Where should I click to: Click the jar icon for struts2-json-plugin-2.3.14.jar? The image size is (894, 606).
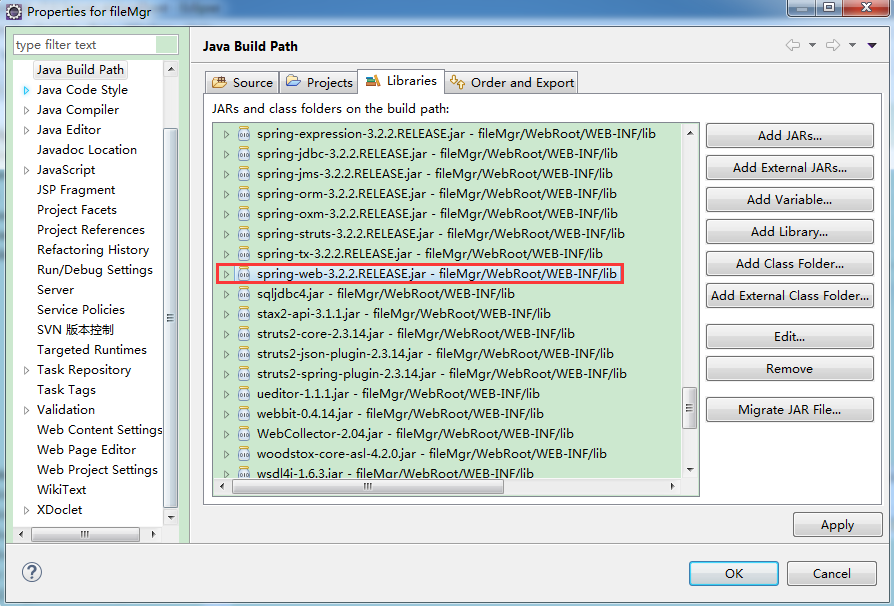[244, 354]
